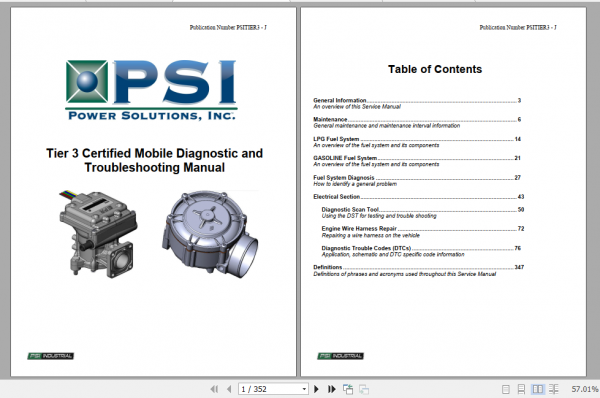
Task: Click the Tier 3 Certified Mobile Diagnostic title
Action: pyautogui.click(x=155, y=160)
